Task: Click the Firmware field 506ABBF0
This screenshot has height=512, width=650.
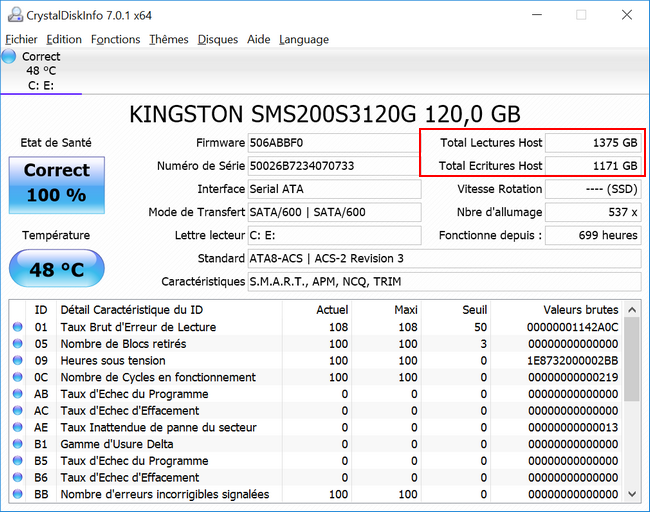Action: tap(334, 143)
